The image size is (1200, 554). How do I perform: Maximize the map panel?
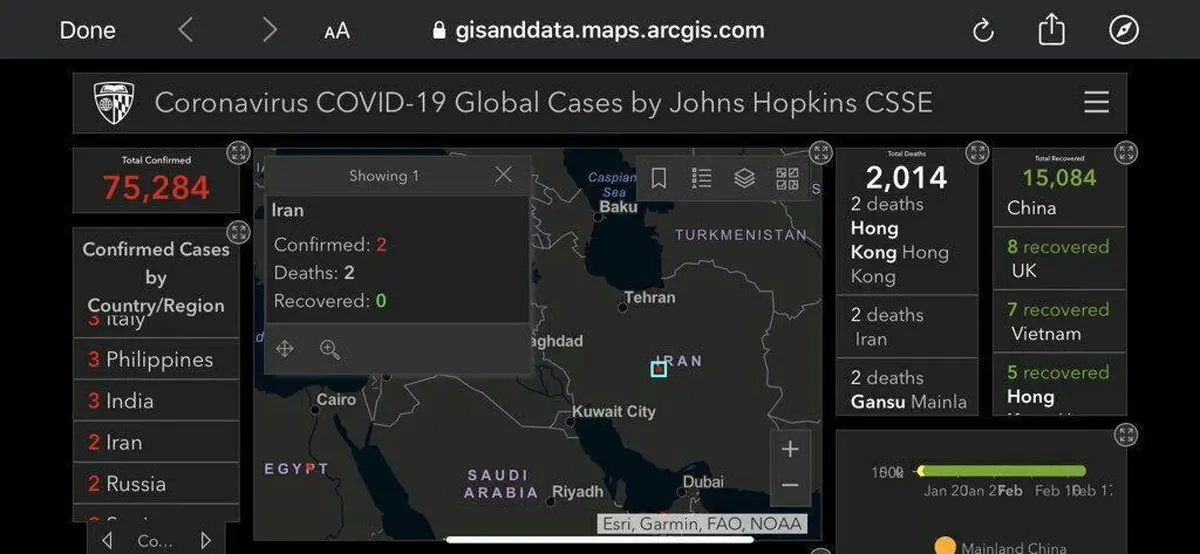[820, 153]
